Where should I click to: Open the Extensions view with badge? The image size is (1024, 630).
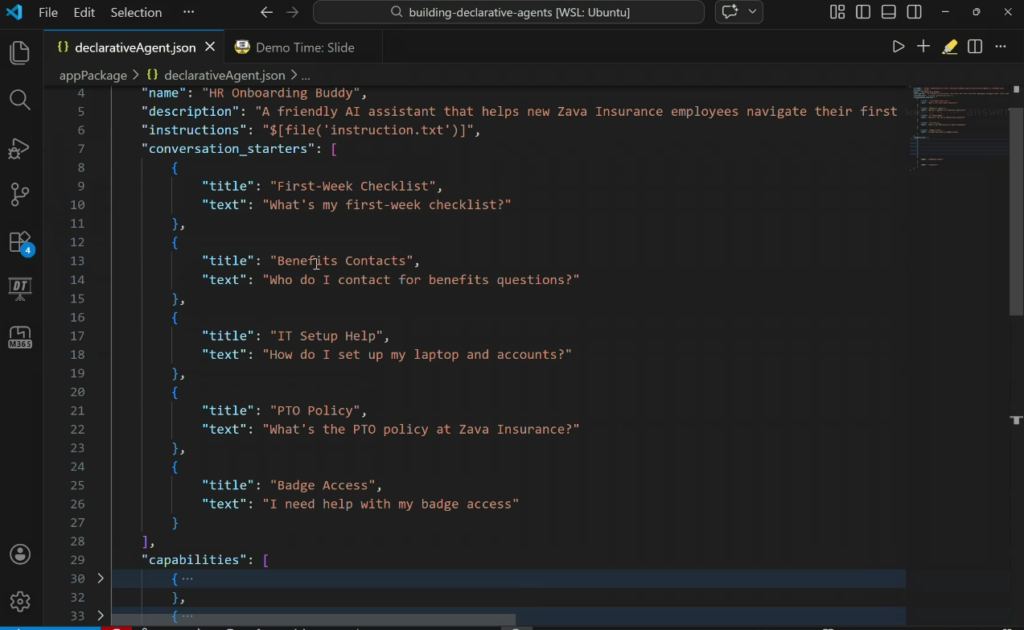(x=19, y=242)
